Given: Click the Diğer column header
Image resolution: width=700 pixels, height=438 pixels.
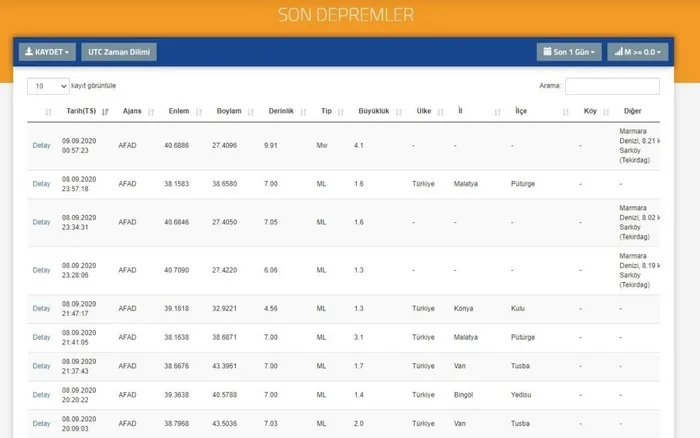Looking at the screenshot, I should click(x=633, y=111).
